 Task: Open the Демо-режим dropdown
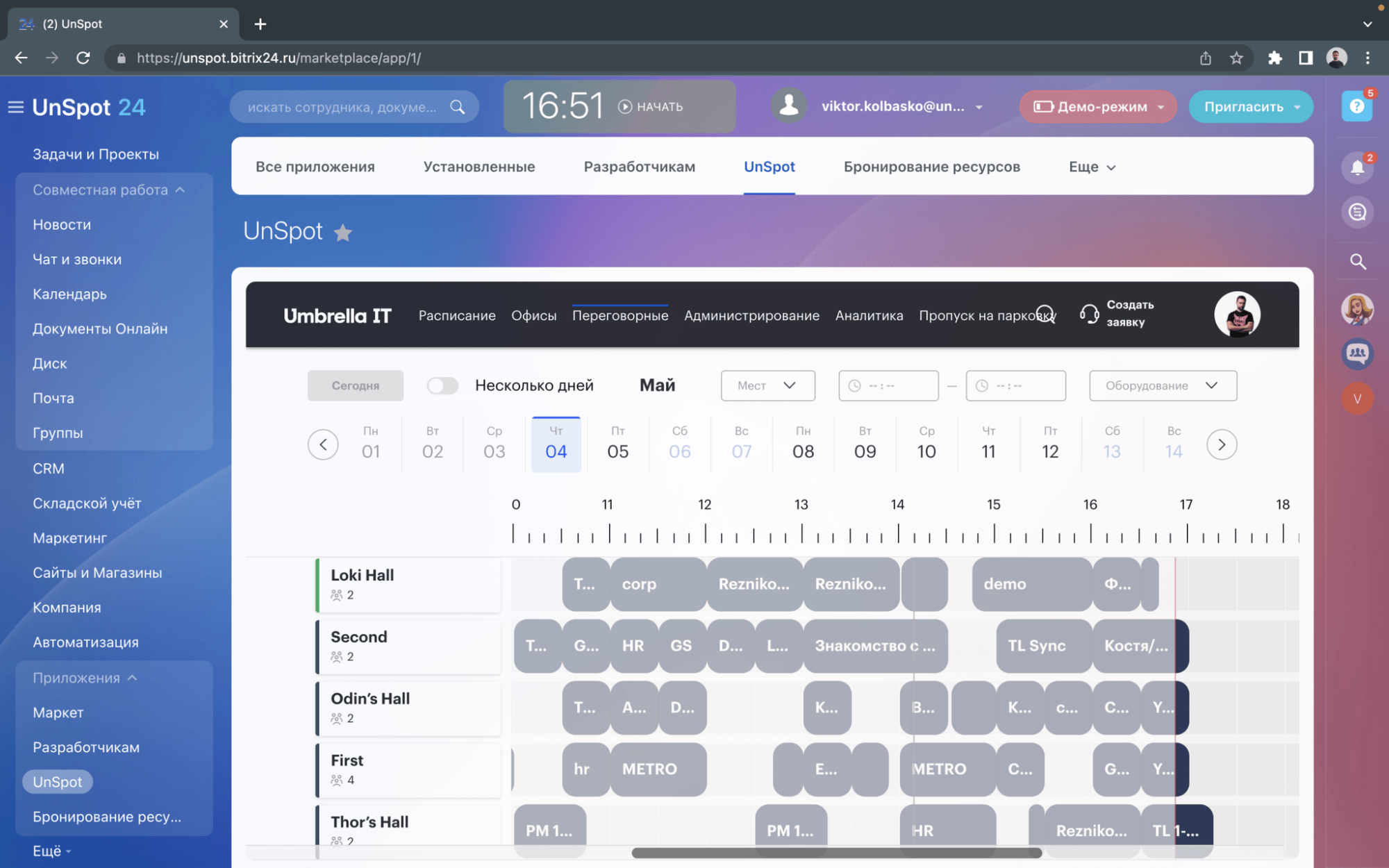point(1098,107)
